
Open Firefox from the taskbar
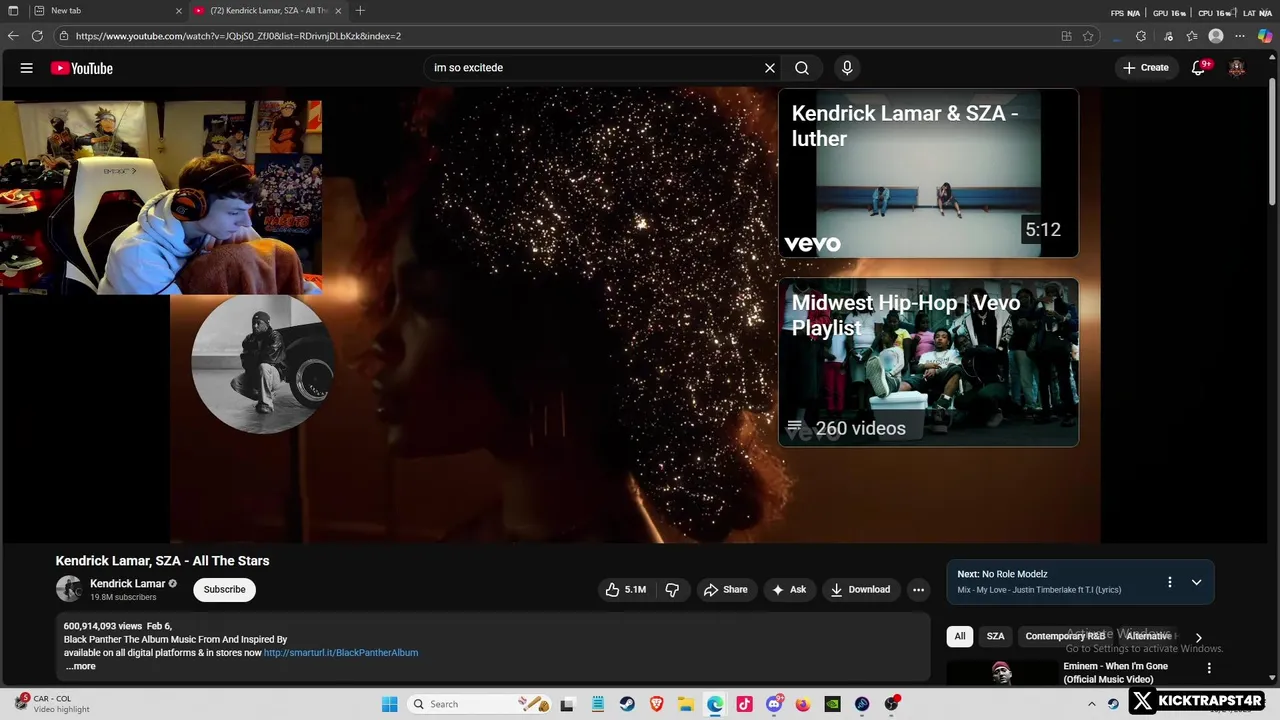coord(803,704)
